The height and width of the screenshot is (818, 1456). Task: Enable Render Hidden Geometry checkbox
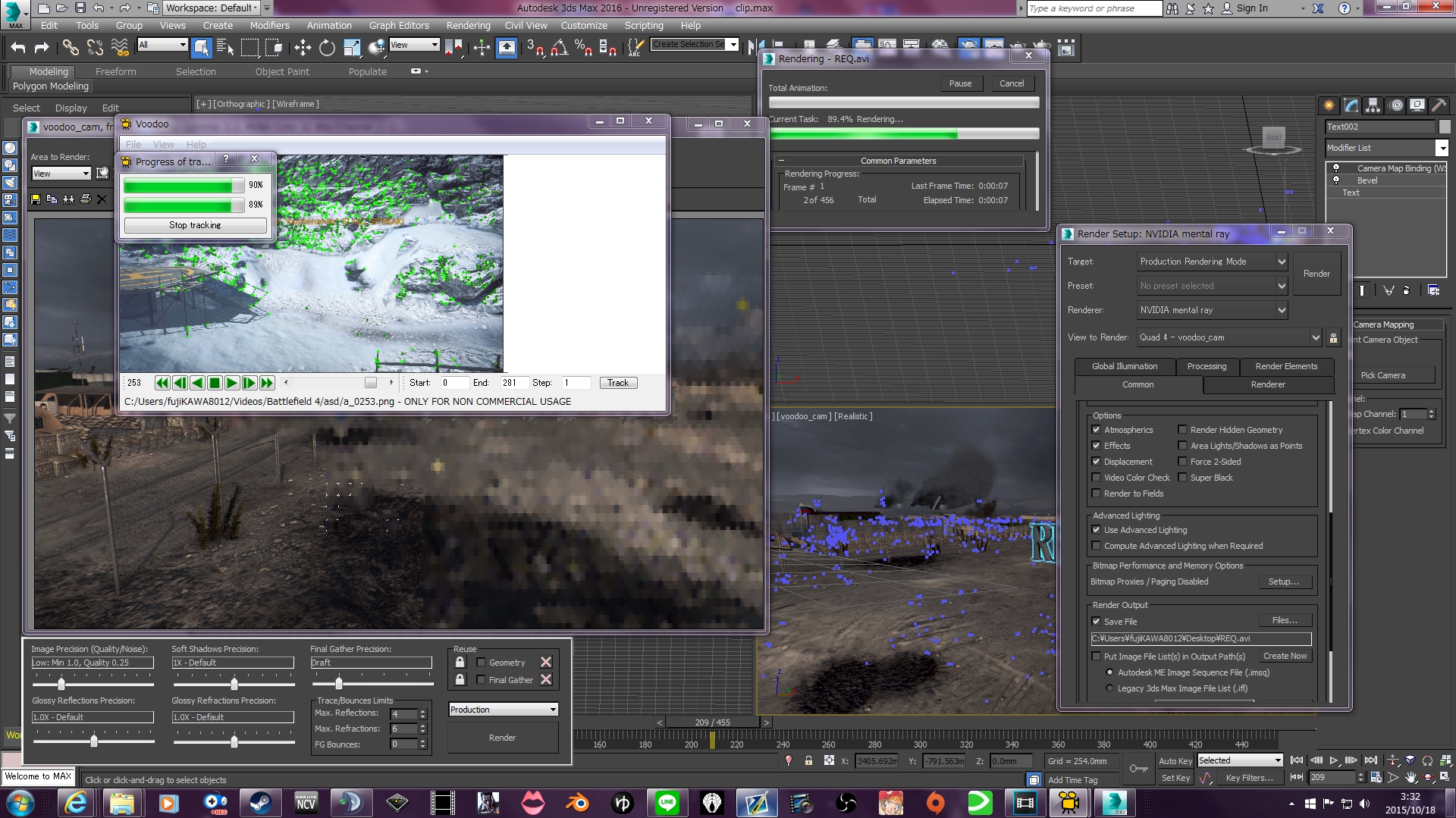[x=1182, y=430]
